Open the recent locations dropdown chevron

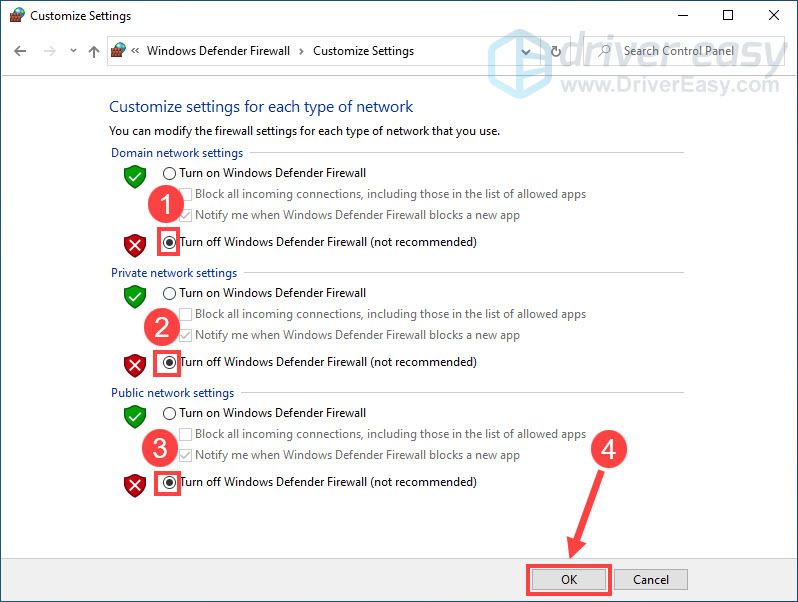click(71, 51)
